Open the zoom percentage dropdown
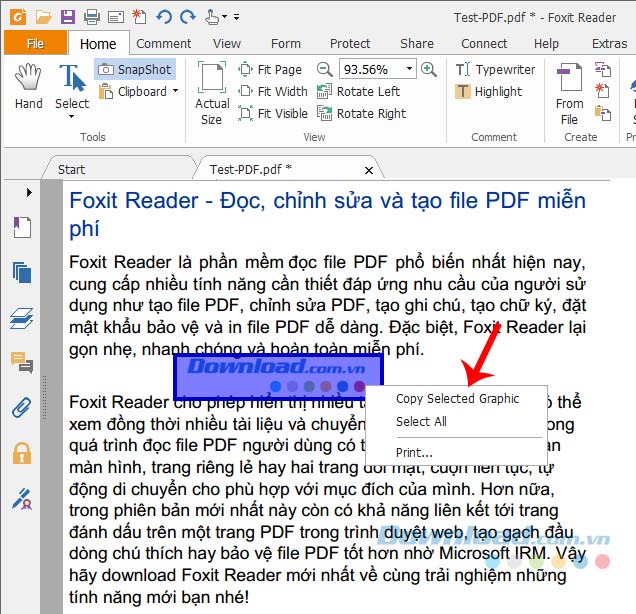The image size is (636, 614). click(410, 69)
